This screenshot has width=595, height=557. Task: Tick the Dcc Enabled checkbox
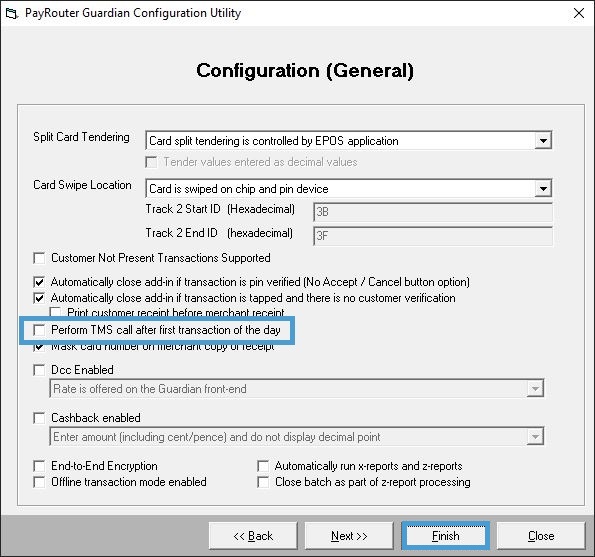39,370
